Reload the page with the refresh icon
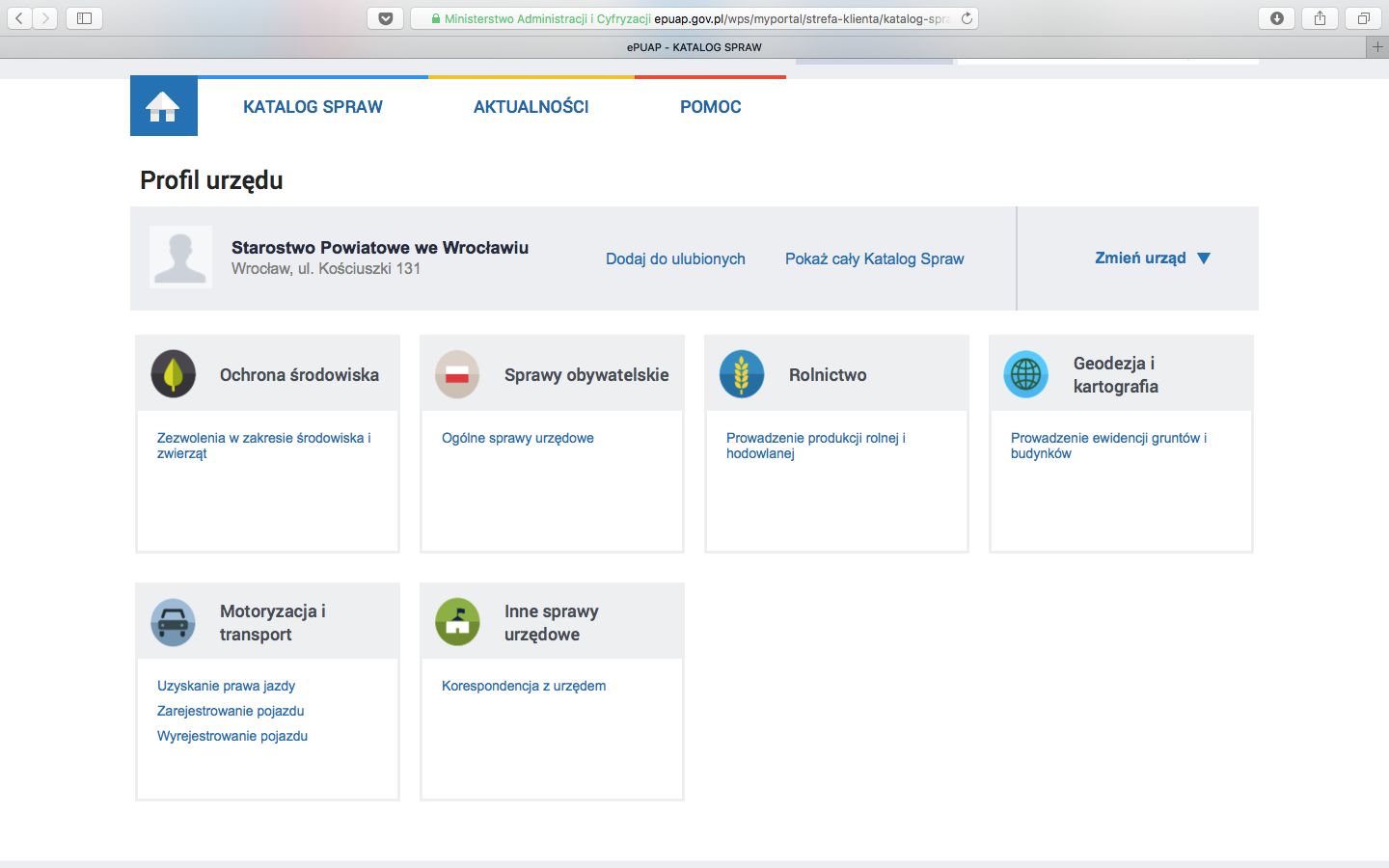 pos(967,18)
